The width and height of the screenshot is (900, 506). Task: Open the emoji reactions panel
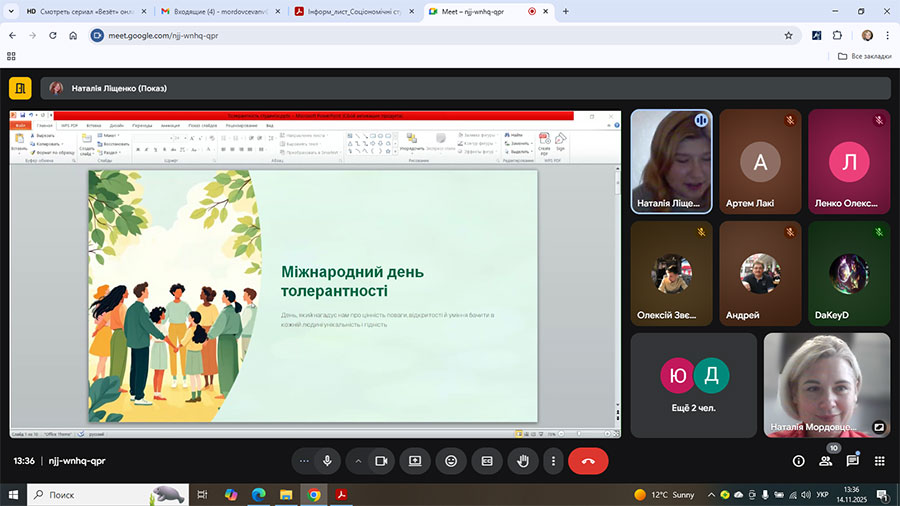[451, 461]
